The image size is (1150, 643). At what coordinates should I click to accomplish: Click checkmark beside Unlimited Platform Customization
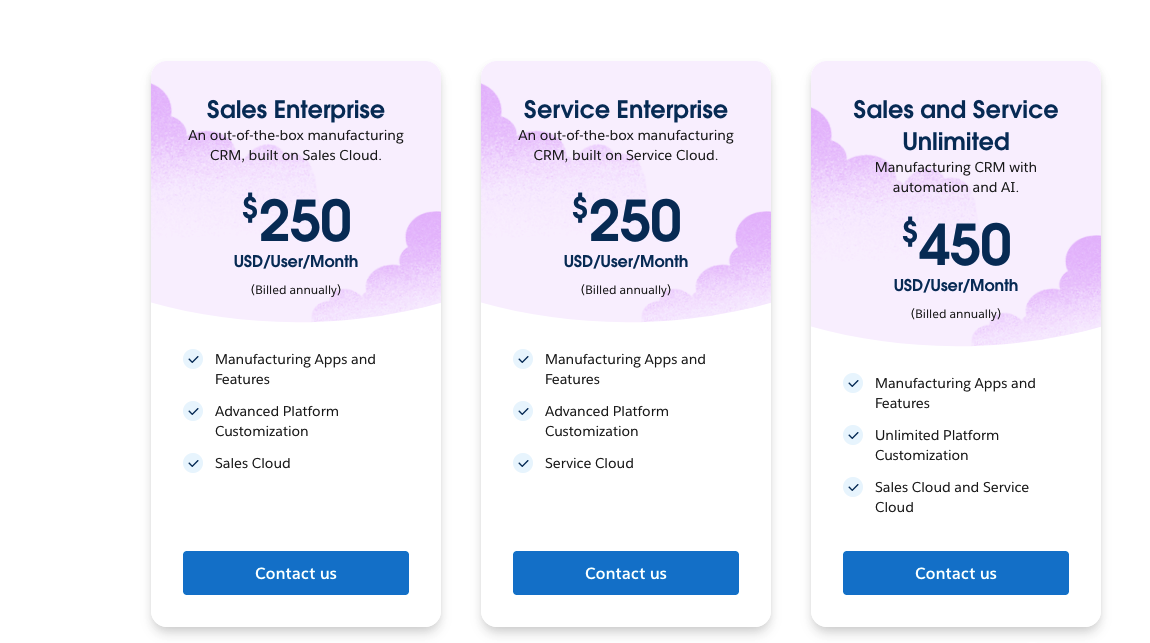click(853, 435)
